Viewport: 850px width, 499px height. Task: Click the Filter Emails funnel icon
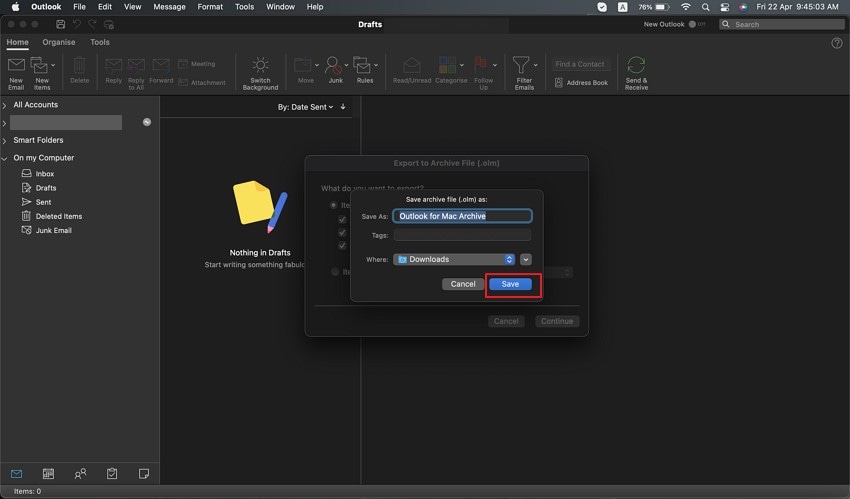click(521, 65)
